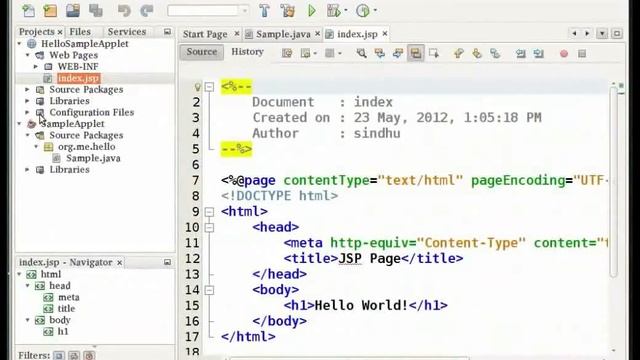This screenshot has width=640, height=360.
Task: Click the editor vertical scrollbar
Action: [613, 182]
